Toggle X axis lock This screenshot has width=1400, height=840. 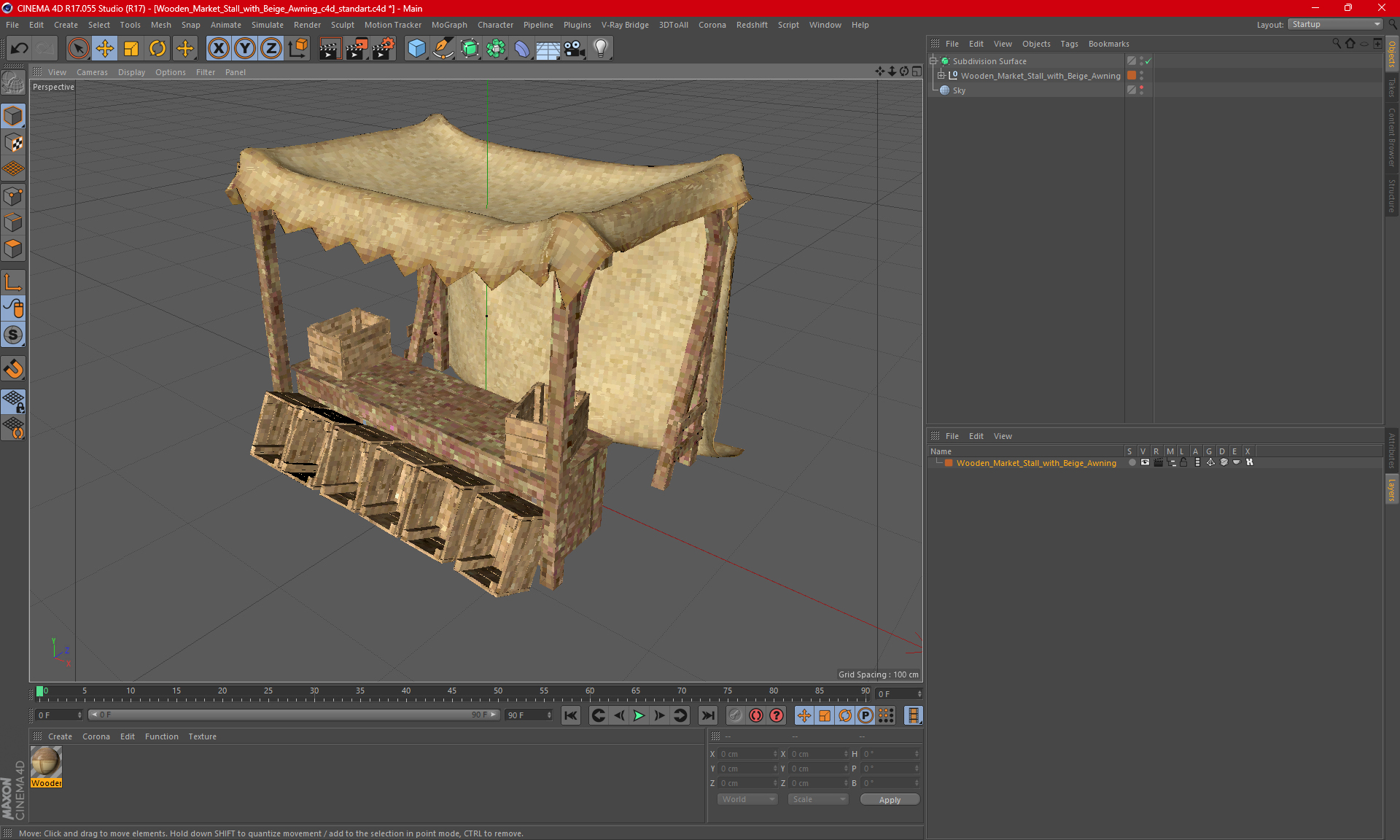pyautogui.click(x=218, y=49)
